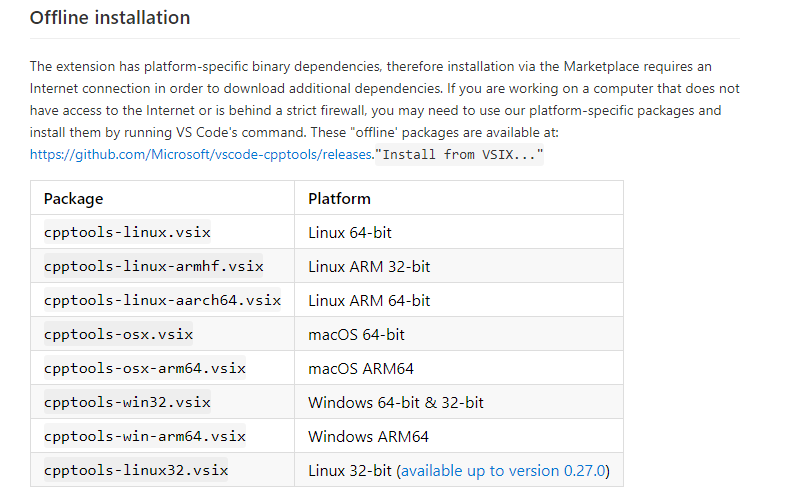Click the Platform column header

tap(339, 198)
